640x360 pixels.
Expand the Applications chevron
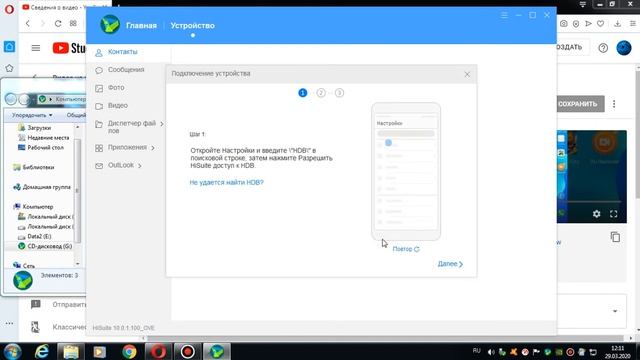coord(153,148)
